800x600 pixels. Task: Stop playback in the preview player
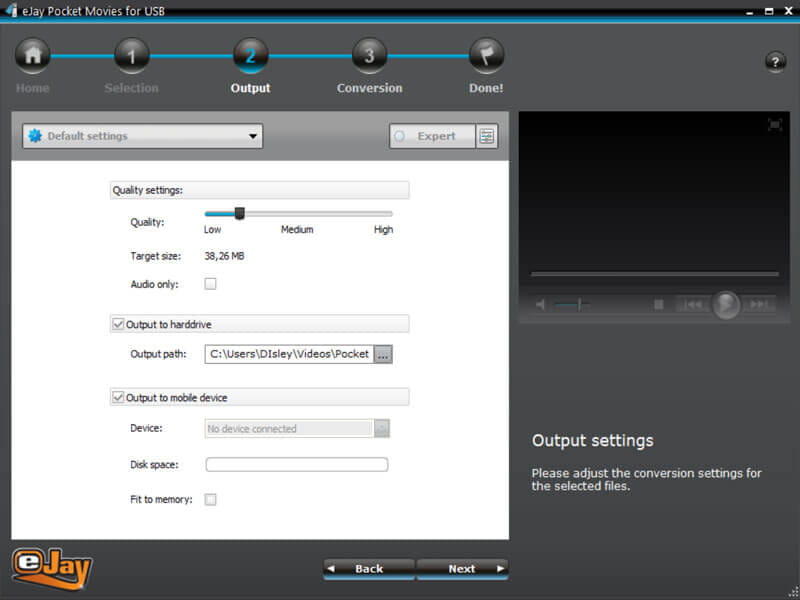[659, 305]
